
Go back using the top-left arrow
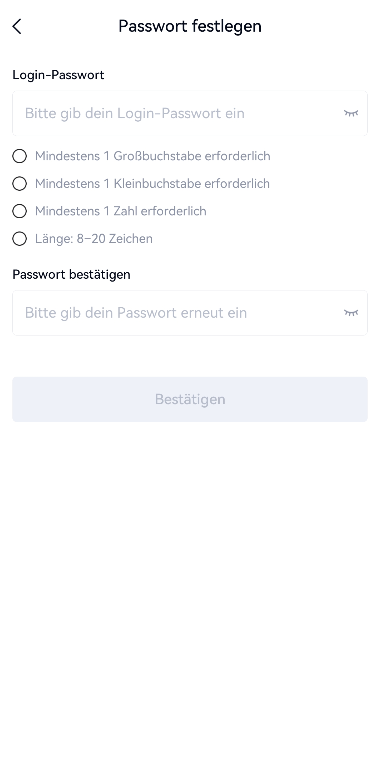(x=17, y=26)
